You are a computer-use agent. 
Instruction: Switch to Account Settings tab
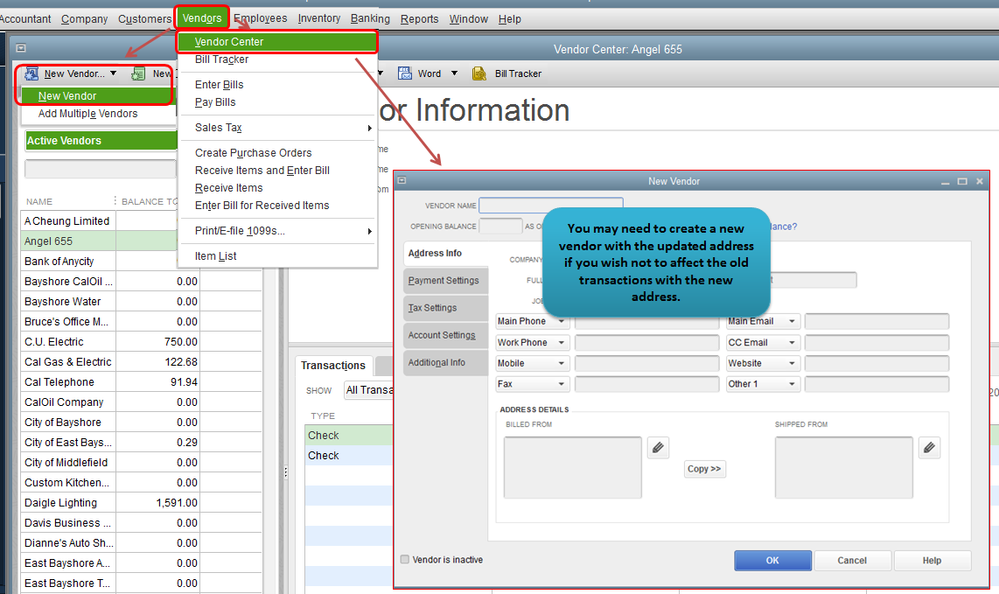point(446,335)
